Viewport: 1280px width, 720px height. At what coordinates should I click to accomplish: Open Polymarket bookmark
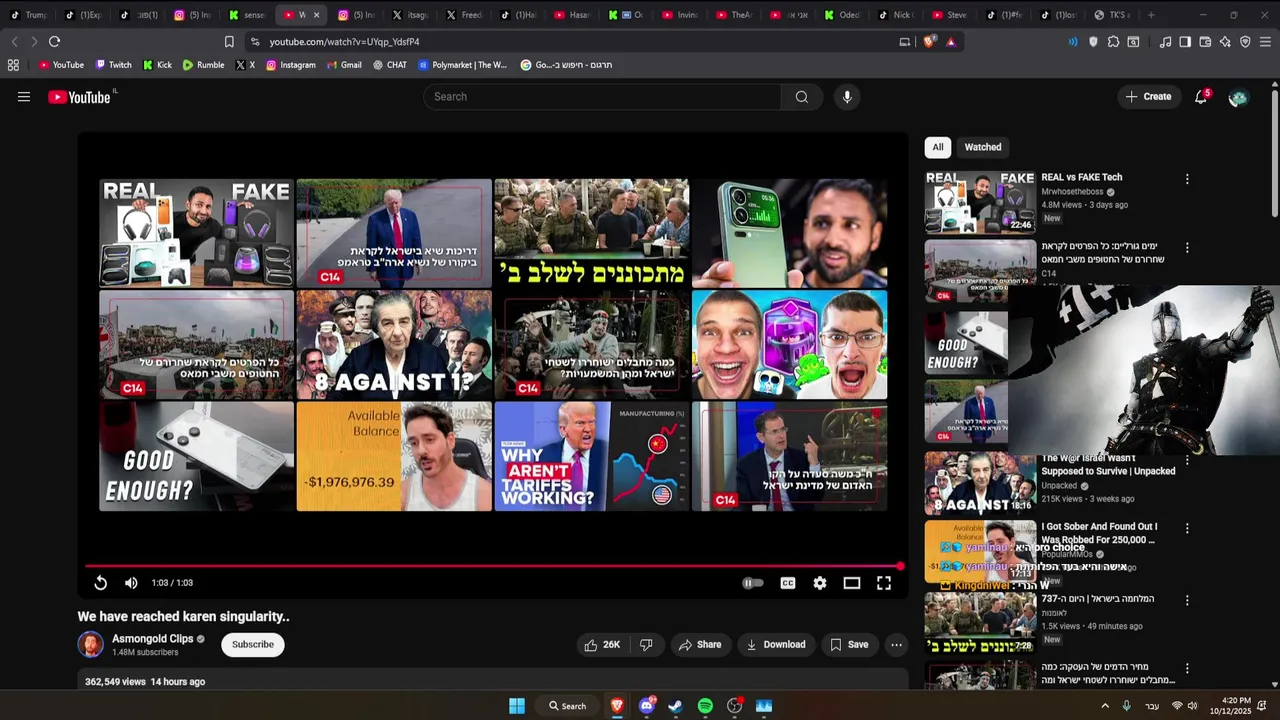(463, 65)
